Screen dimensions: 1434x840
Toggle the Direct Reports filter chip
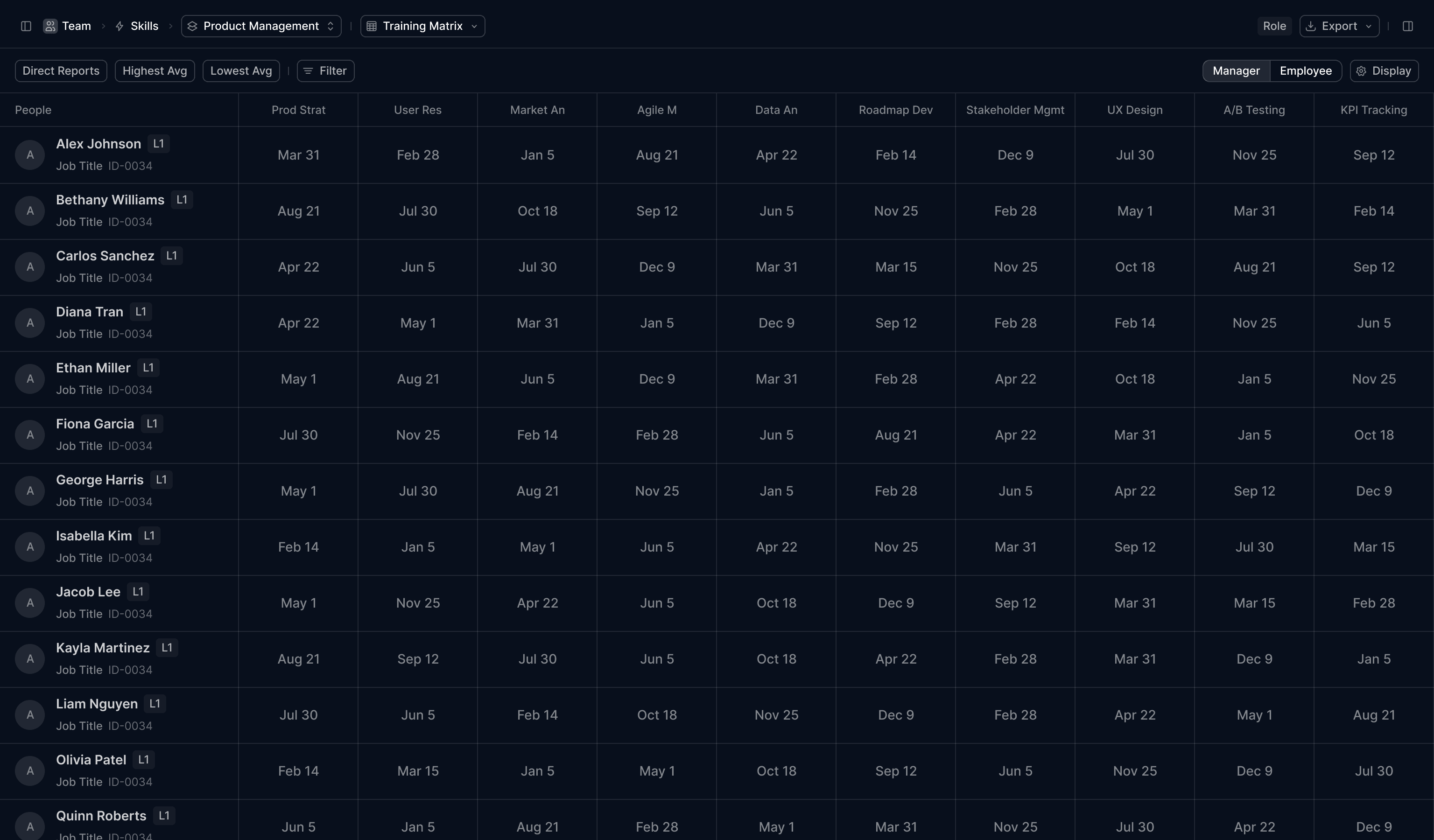pyautogui.click(x=61, y=71)
